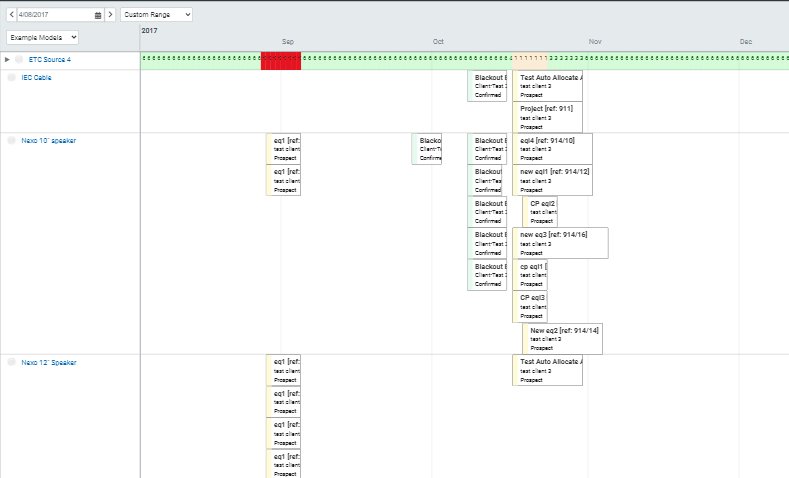Click the Nov month header
The height and width of the screenshot is (478, 789).
(x=595, y=42)
